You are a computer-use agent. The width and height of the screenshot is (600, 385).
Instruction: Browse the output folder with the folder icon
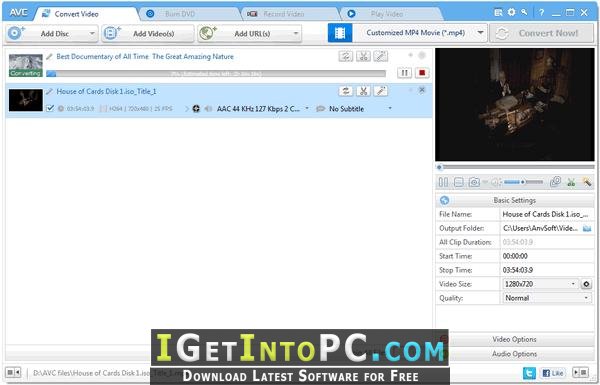[587, 228]
